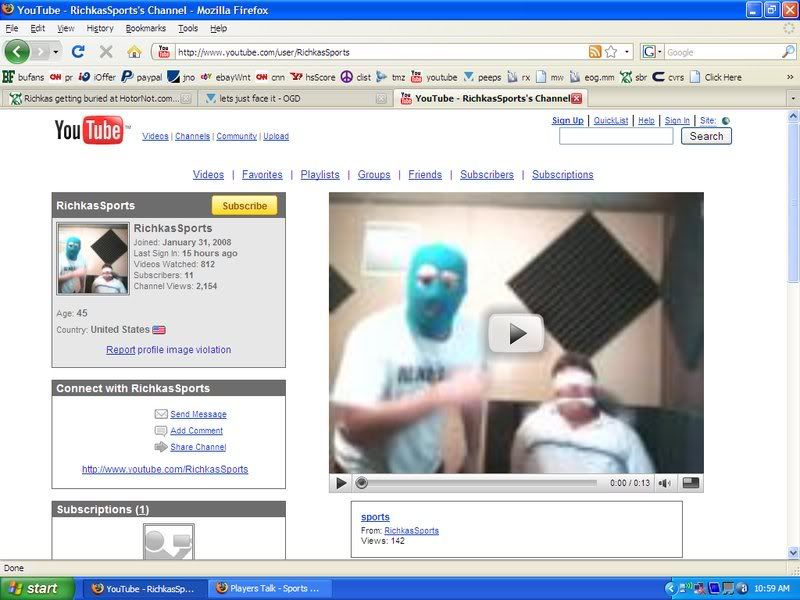Viewport: 800px width, 600px height.
Task: Click the yellow Subscribe button
Action: [244, 206]
